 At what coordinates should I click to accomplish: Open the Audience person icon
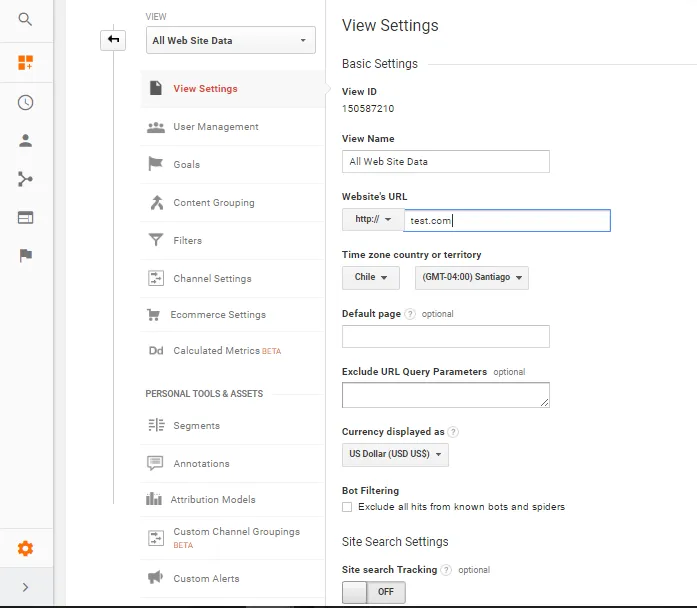click(25, 141)
